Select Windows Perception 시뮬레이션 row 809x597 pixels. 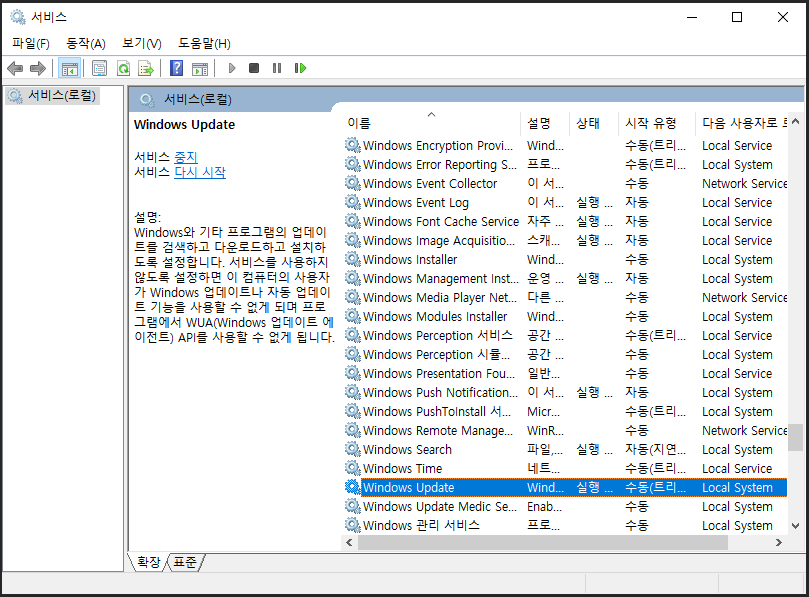tap(565, 354)
